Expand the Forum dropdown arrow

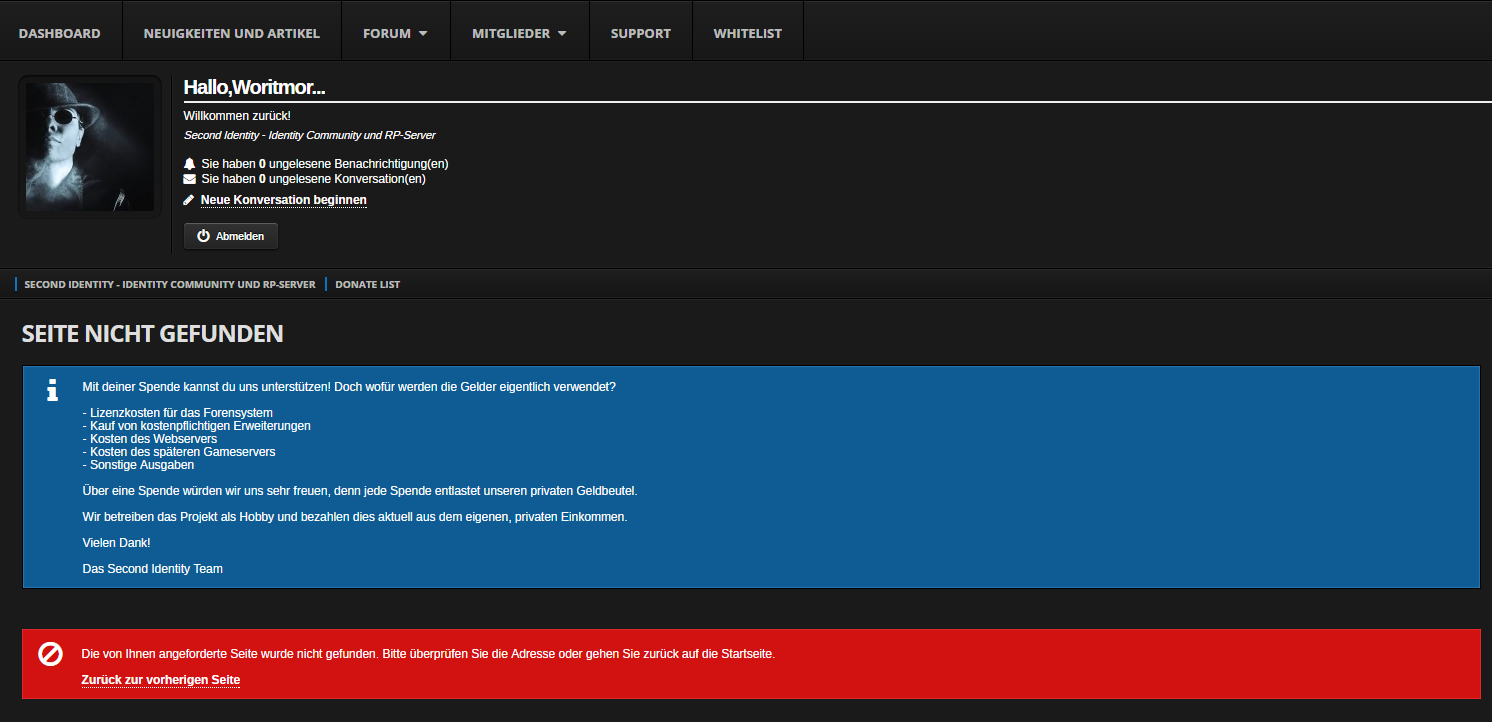pos(423,33)
